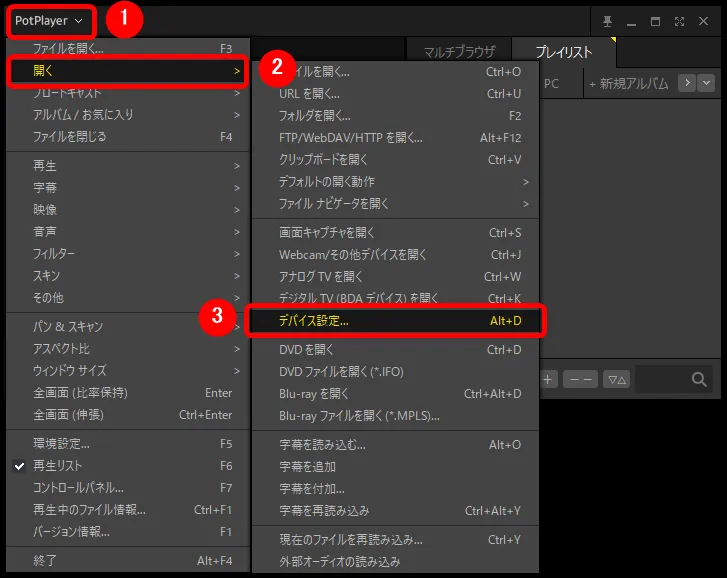Image resolution: width=727 pixels, height=578 pixels.
Task: Open the playlist sort triangle button
Action: (x=617, y=380)
